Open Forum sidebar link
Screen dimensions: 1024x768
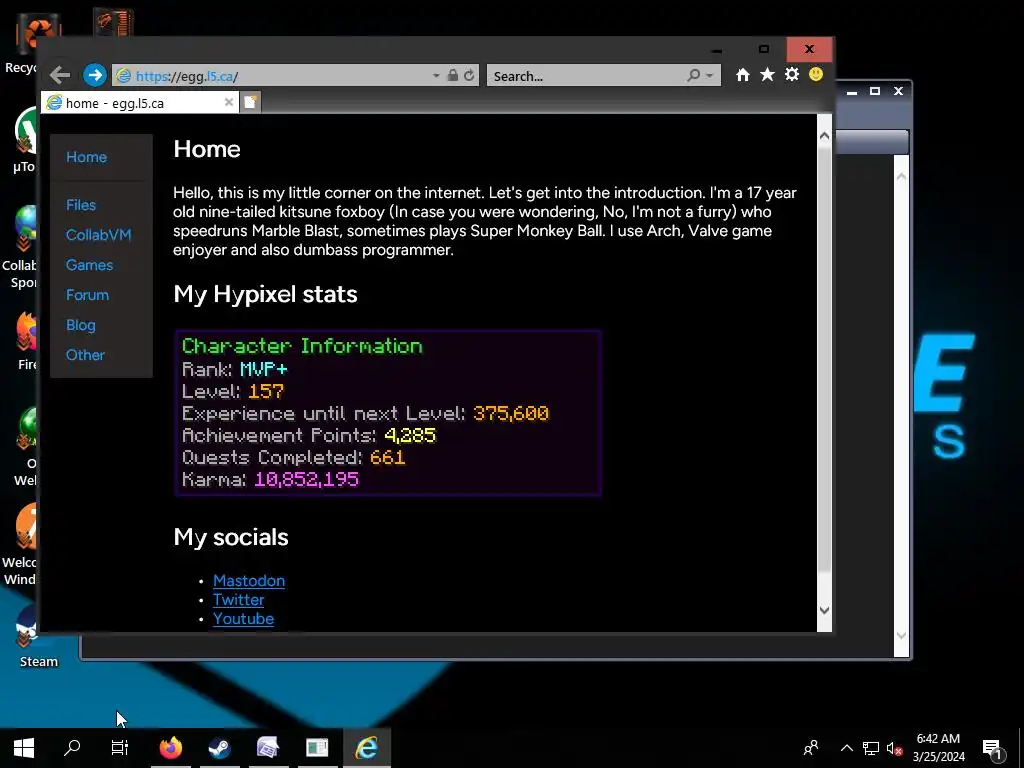[88, 295]
